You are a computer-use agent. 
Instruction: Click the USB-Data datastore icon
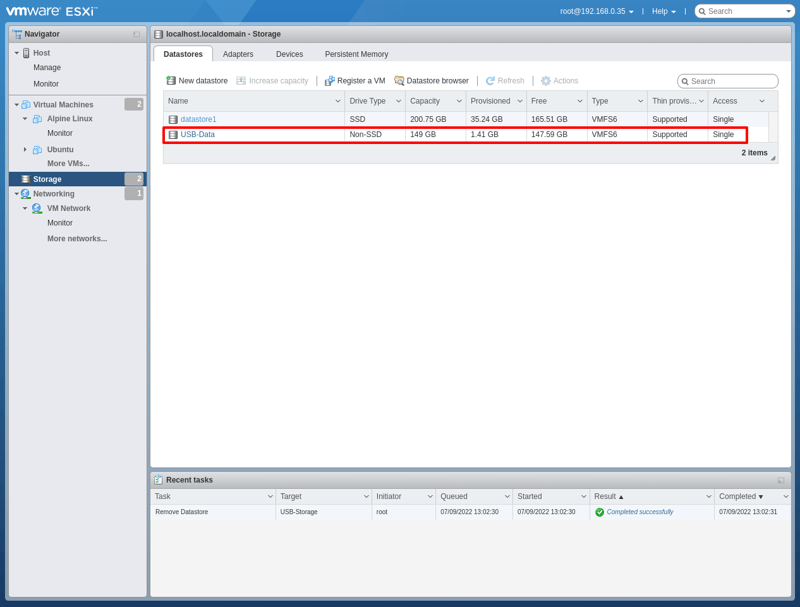tap(173, 134)
